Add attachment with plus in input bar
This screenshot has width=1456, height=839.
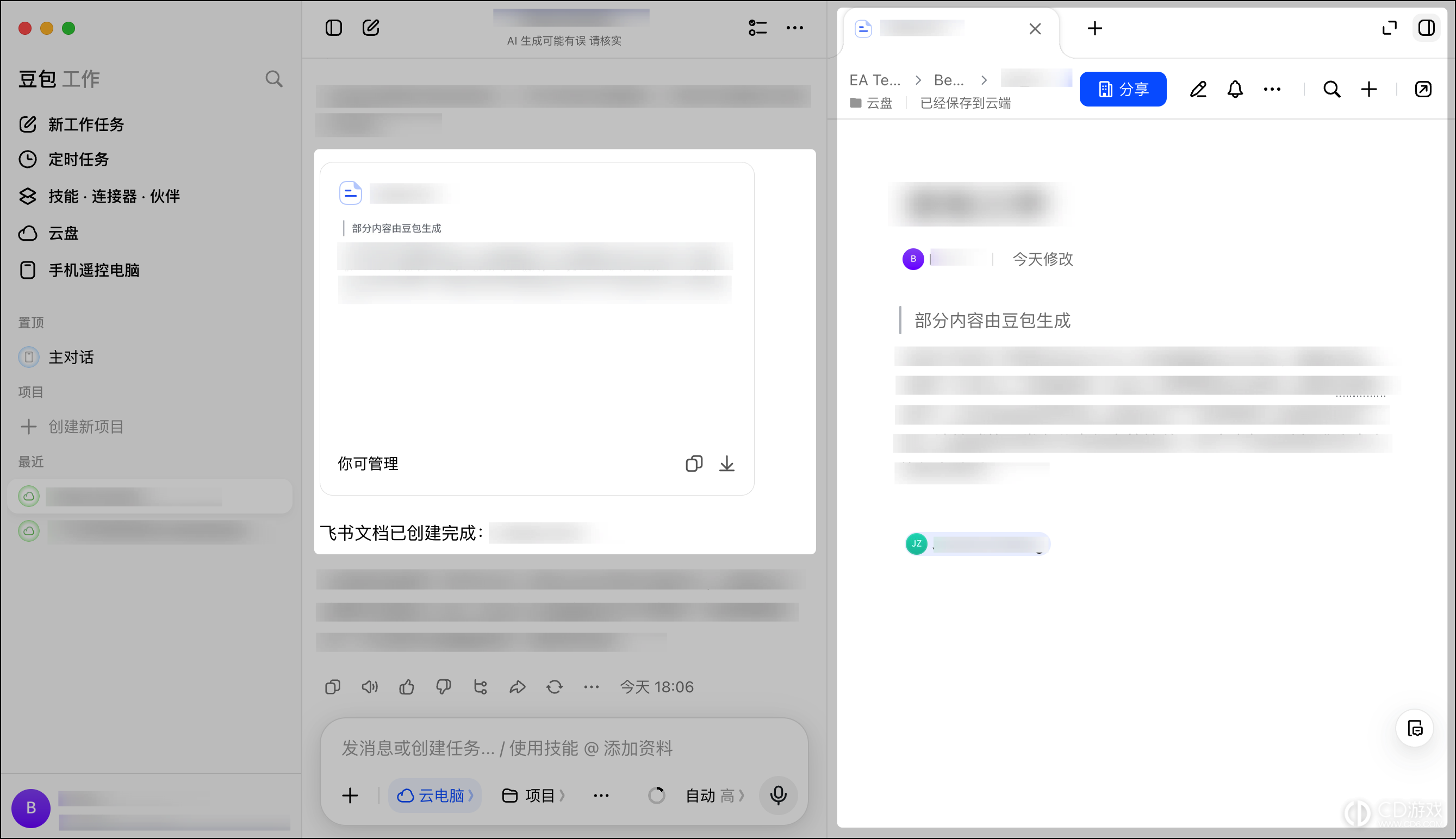350,796
